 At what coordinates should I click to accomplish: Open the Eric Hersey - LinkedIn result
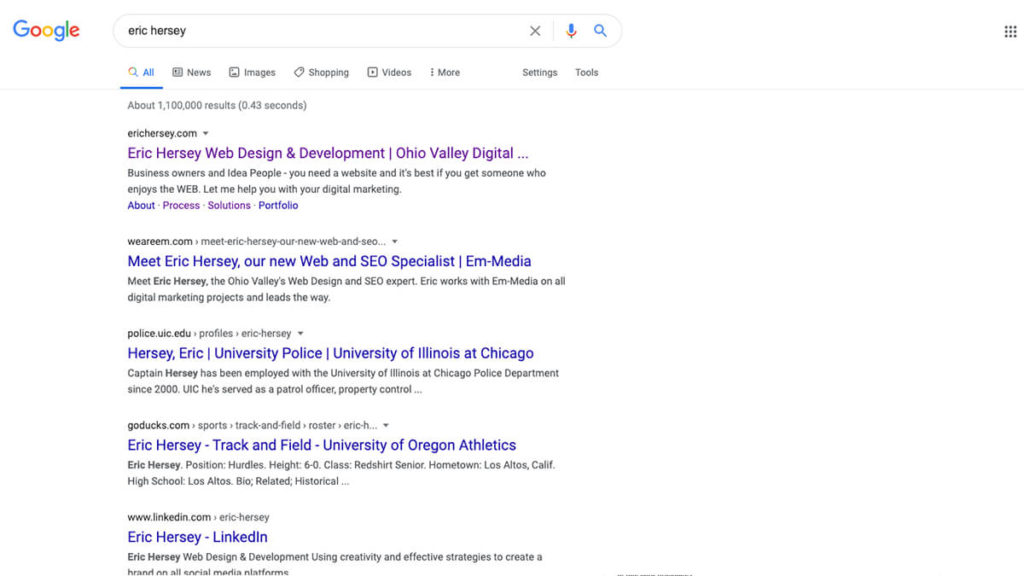coord(197,537)
